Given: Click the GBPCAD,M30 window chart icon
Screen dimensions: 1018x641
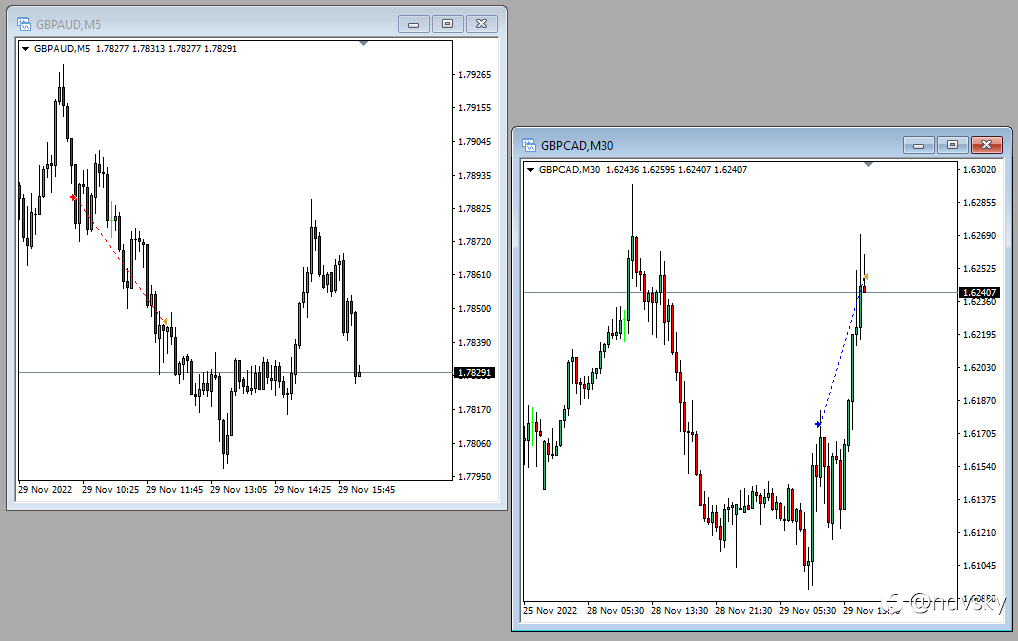Looking at the screenshot, I should pos(529,145).
